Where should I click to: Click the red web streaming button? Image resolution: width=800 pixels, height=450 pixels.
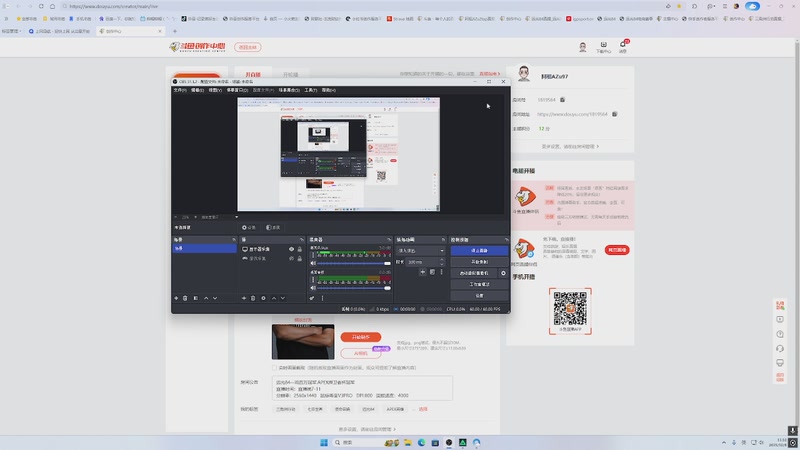pyautogui.click(x=617, y=250)
